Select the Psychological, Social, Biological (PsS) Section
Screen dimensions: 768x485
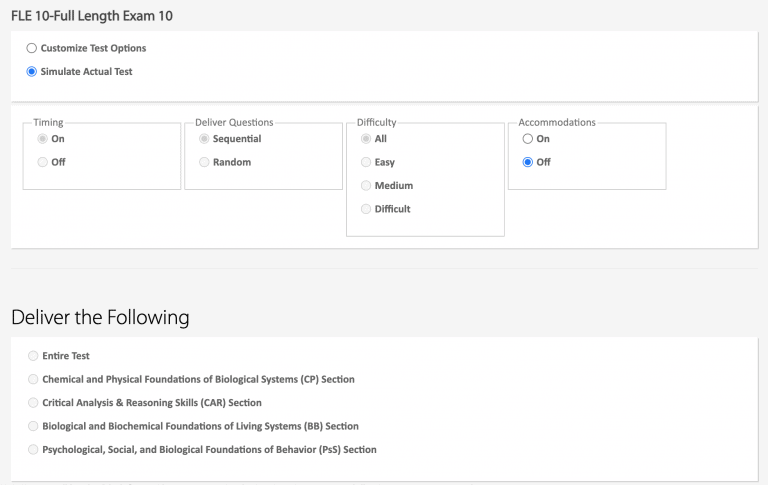tap(34, 450)
